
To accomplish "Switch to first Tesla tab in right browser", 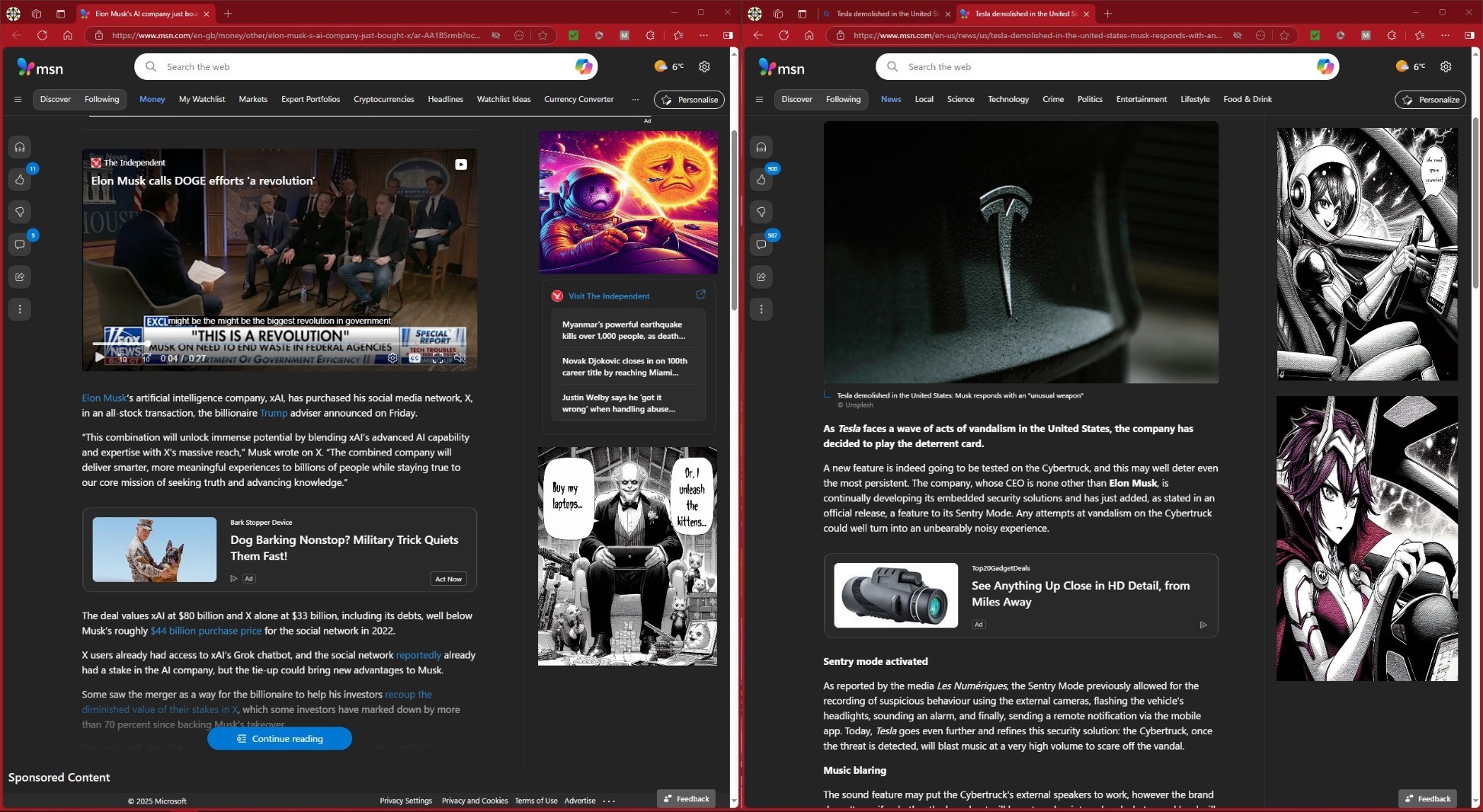I will click(x=886, y=14).
